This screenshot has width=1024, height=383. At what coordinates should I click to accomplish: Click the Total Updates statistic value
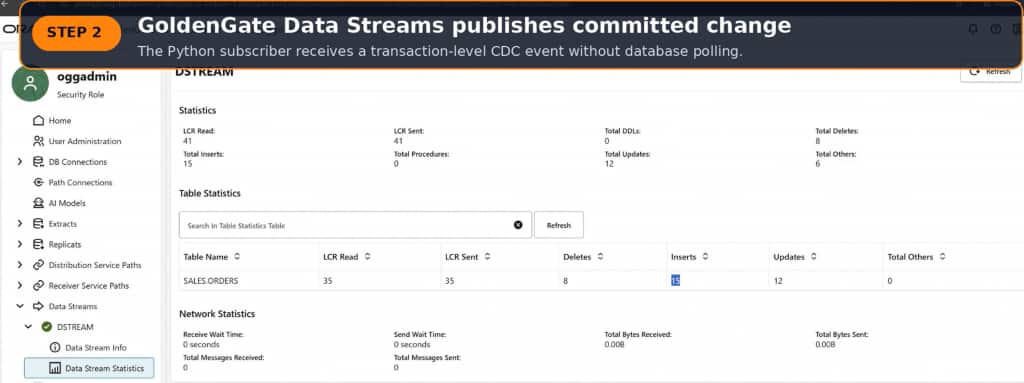click(609, 164)
